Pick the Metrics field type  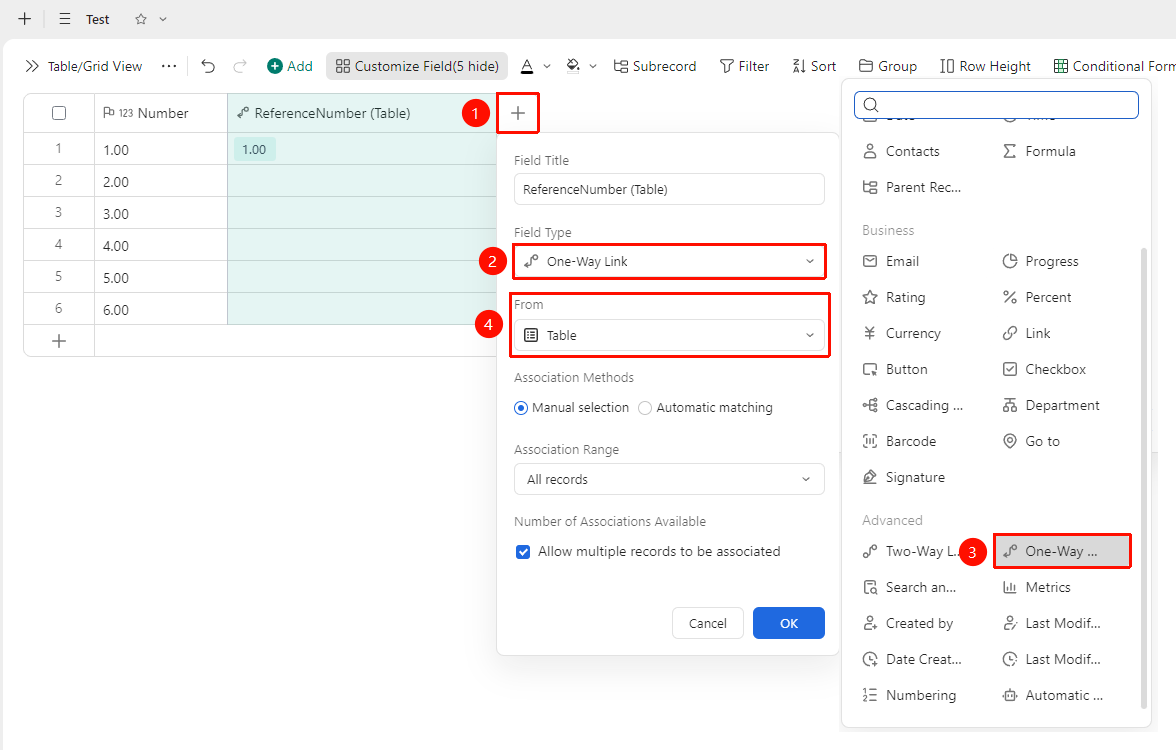[x=1036, y=587]
